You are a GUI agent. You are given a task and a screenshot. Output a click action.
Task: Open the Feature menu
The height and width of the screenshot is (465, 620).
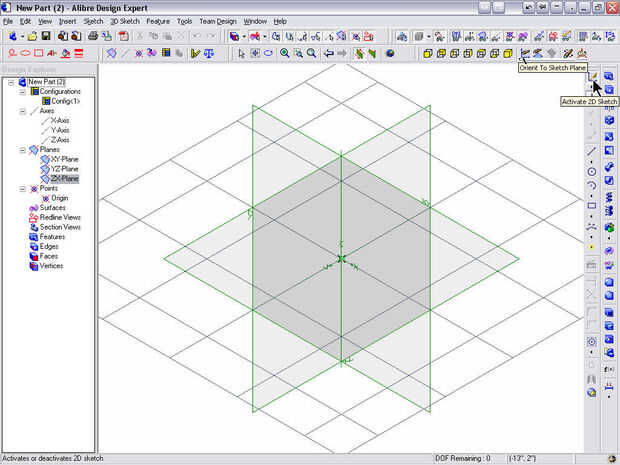click(x=157, y=20)
